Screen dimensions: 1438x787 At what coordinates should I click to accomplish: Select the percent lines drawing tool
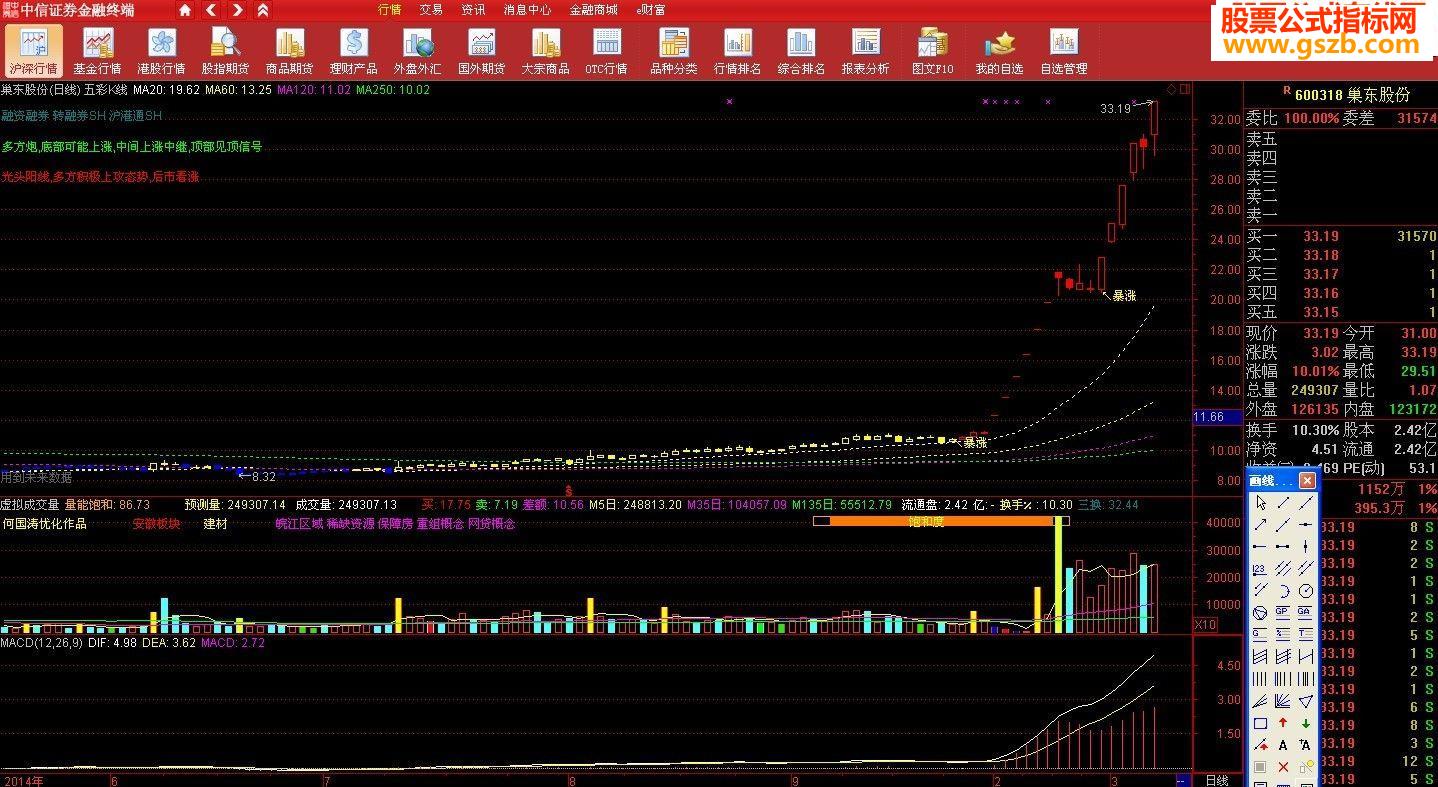(x=1283, y=633)
